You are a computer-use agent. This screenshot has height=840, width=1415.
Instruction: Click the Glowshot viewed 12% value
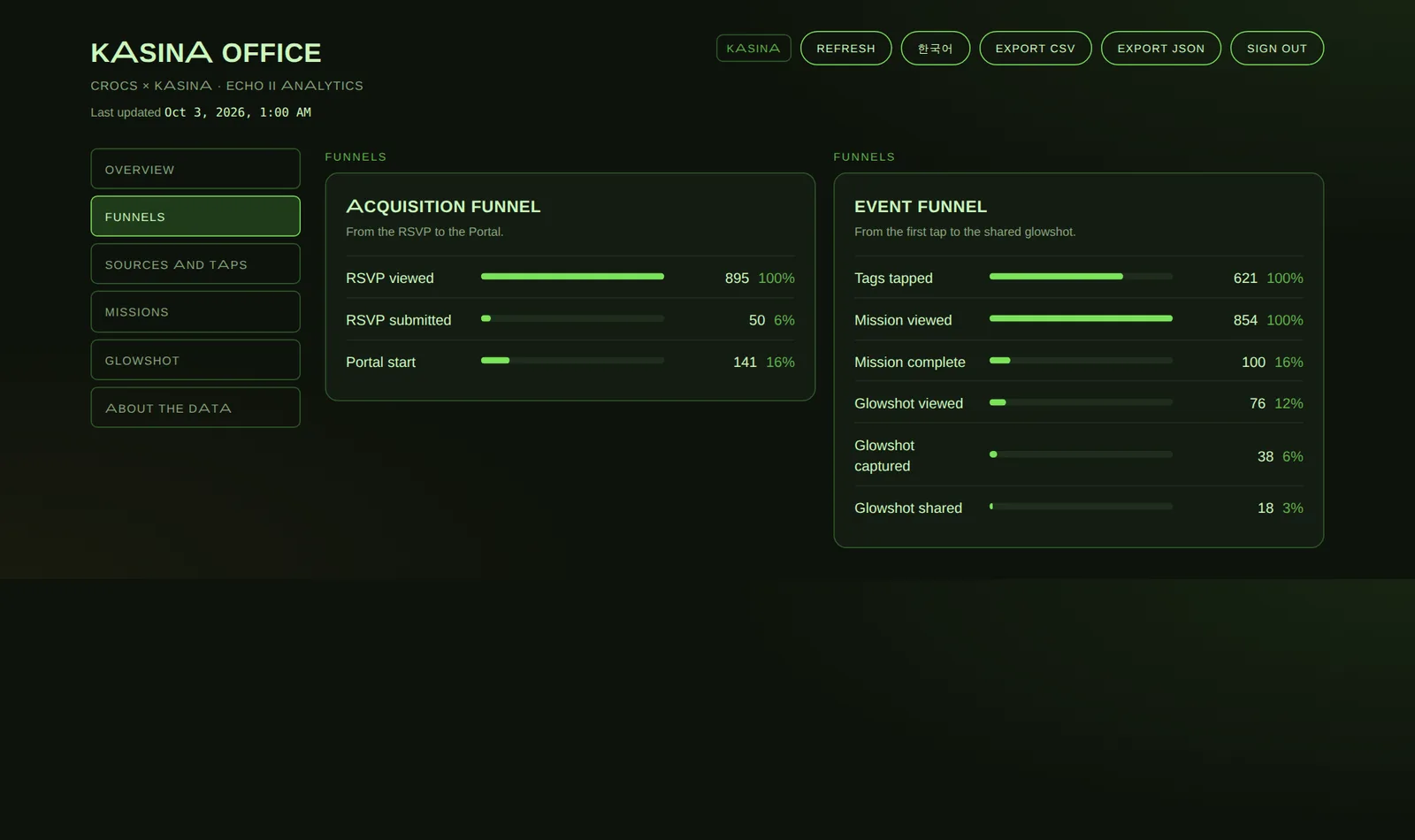1289,403
